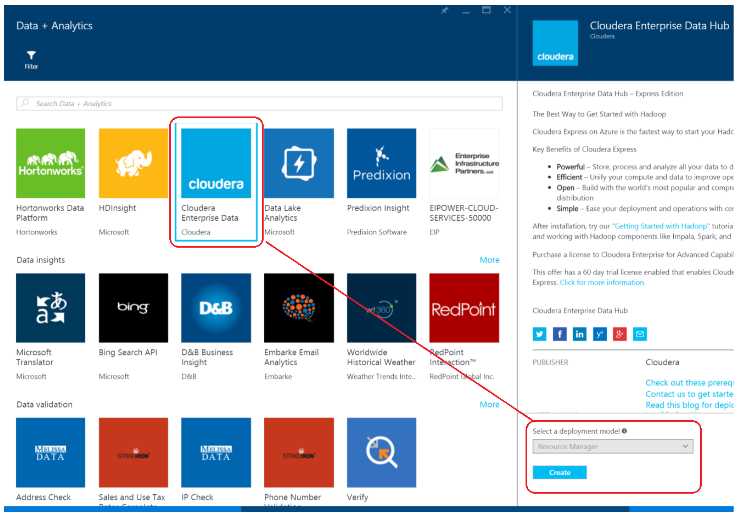Screen dimensions: 745x520
Task: Share via email envelope icon
Action: click(640, 334)
